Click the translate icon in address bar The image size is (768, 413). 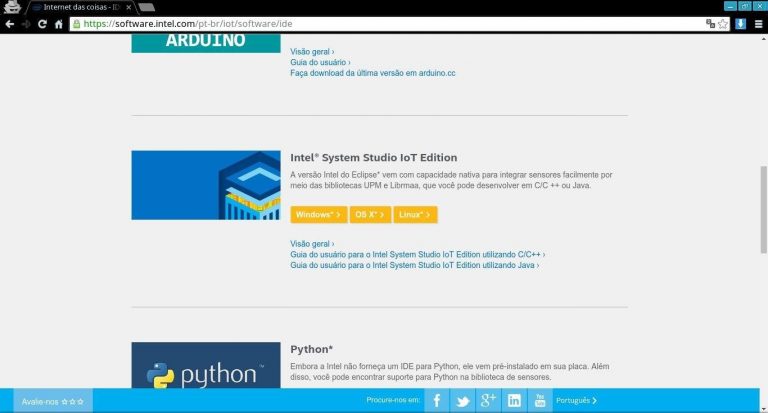[x=710, y=23]
